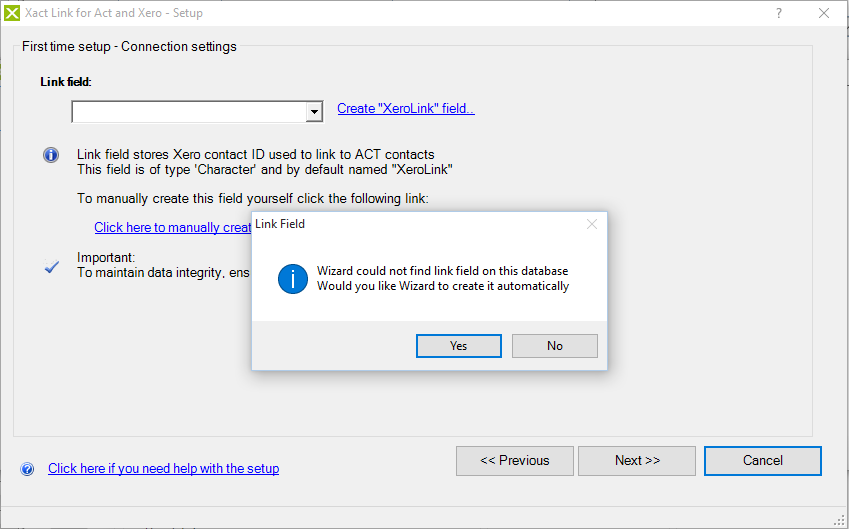Click "Xact Link for Act and Xero - Setup" title
849x529 pixels.
click(114, 13)
